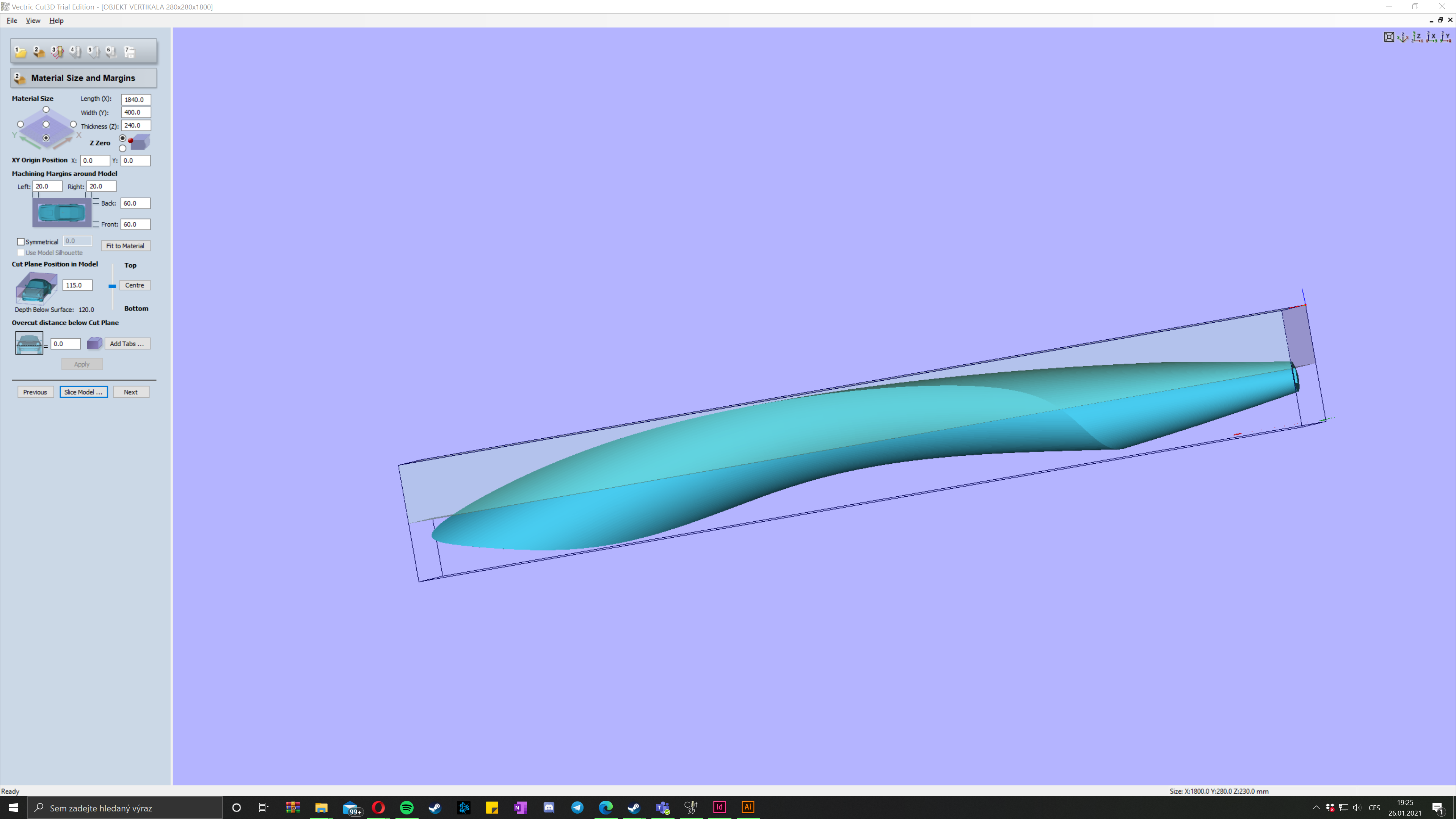The image size is (1456, 819).
Task: Switch to isometric 3D view icon
Action: 1403,37
